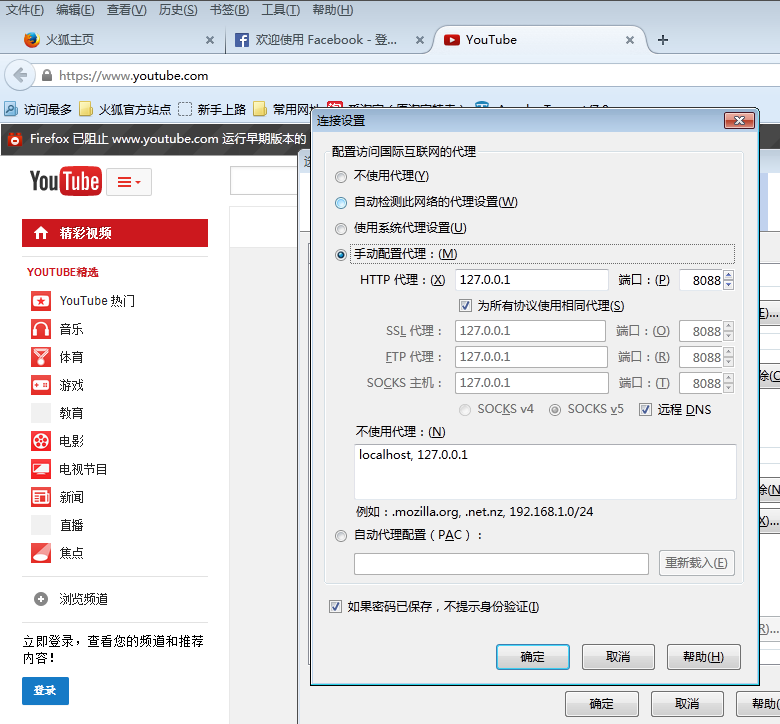The image size is (780, 724).
Task: Select 使用系统代理设置 radio option
Action: [341, 228]
